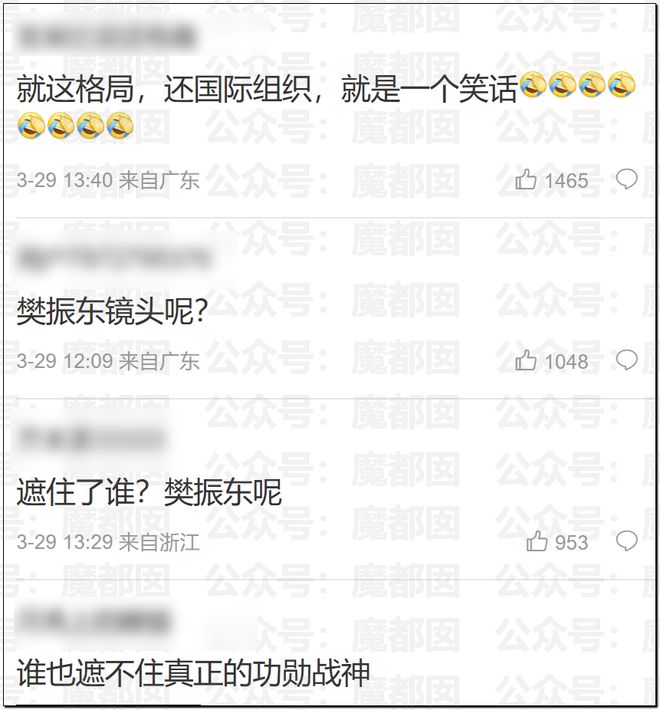Click the timestamp 3-29 13:40 来自广东

point(108,180)
